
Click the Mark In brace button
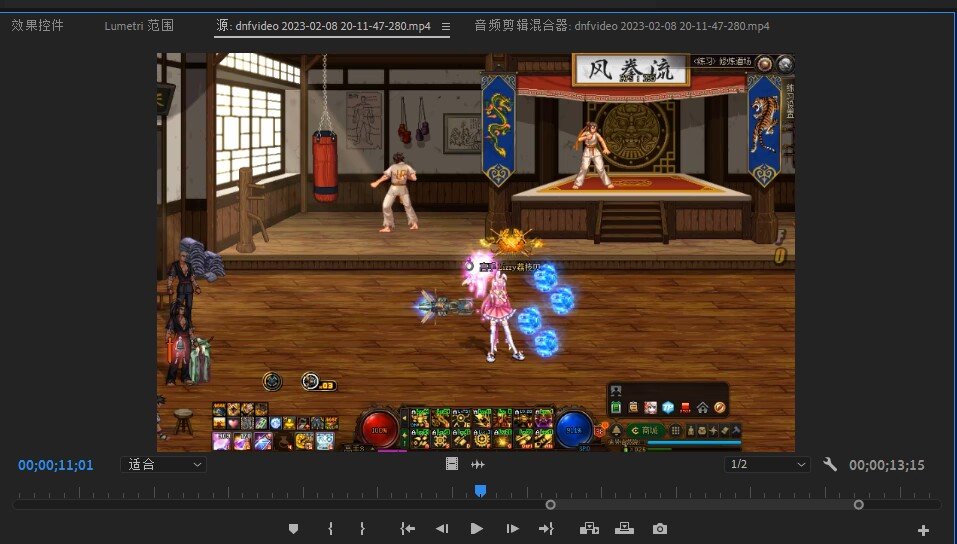coord(330,529)
